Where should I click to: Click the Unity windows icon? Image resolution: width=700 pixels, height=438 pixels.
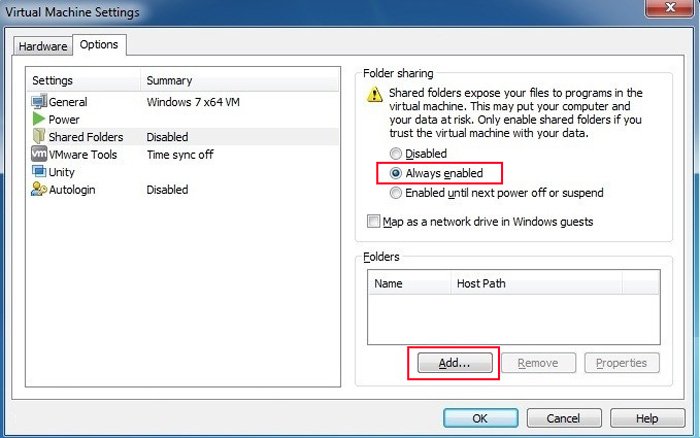click(39, 171)
